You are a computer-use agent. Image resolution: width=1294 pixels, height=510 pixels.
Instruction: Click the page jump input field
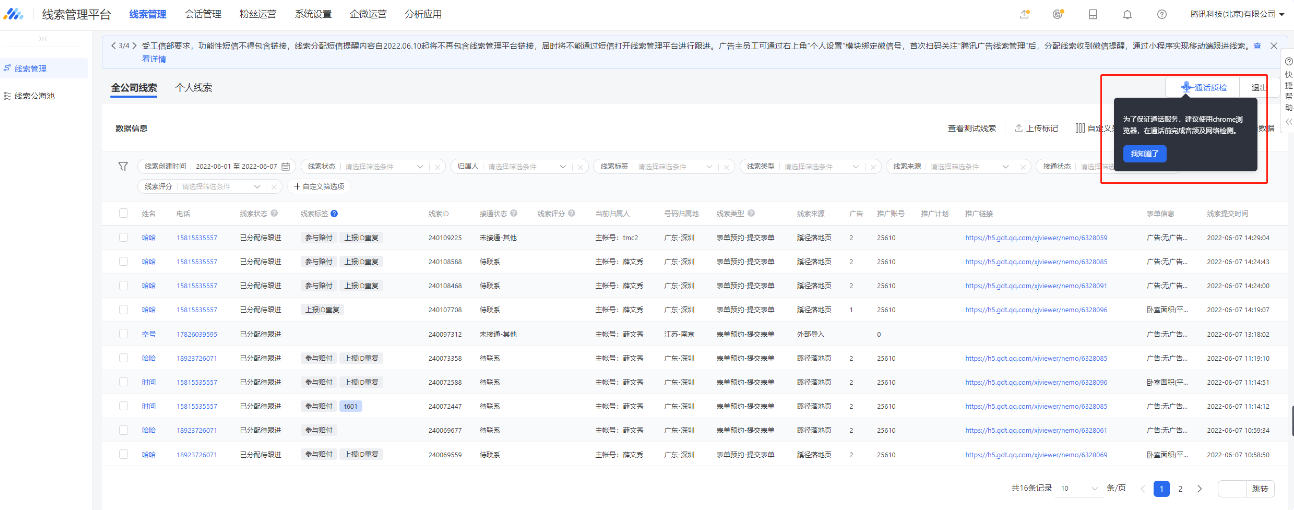(1231, 489)
